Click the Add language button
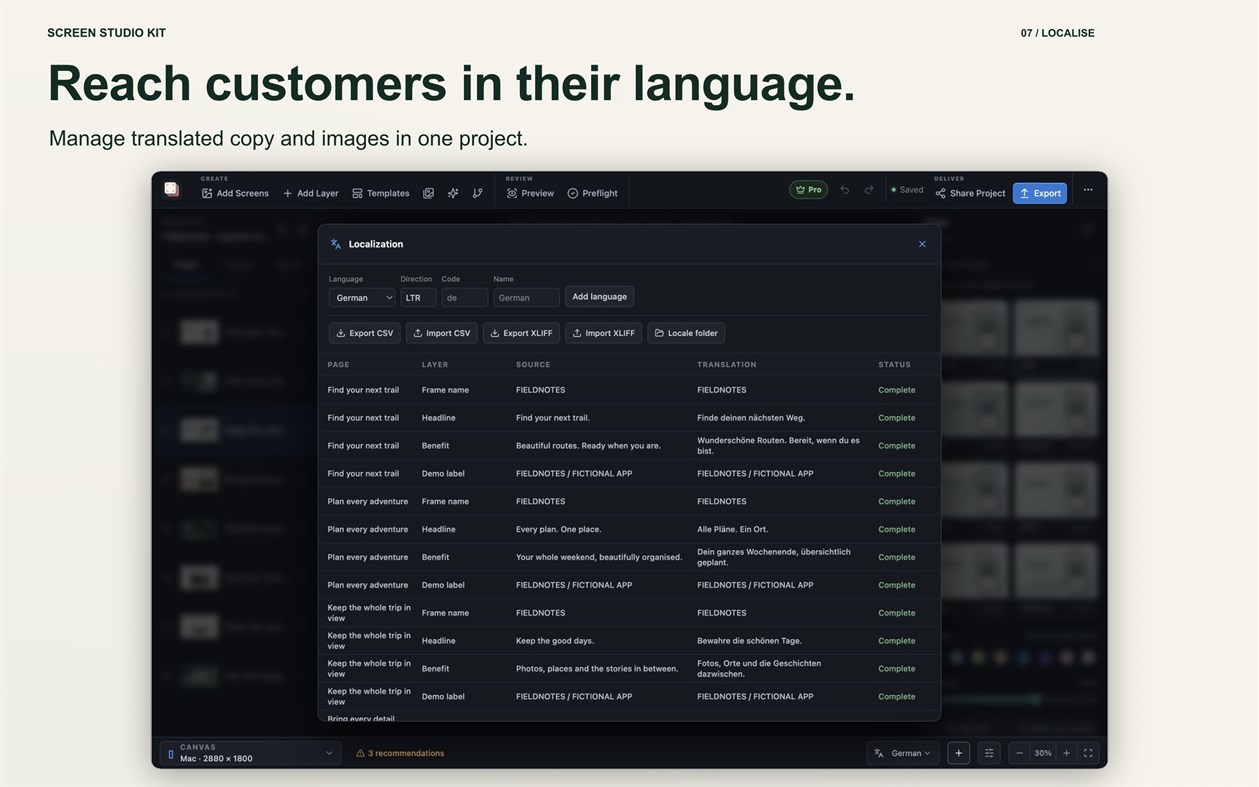 (x=599, y=296)
